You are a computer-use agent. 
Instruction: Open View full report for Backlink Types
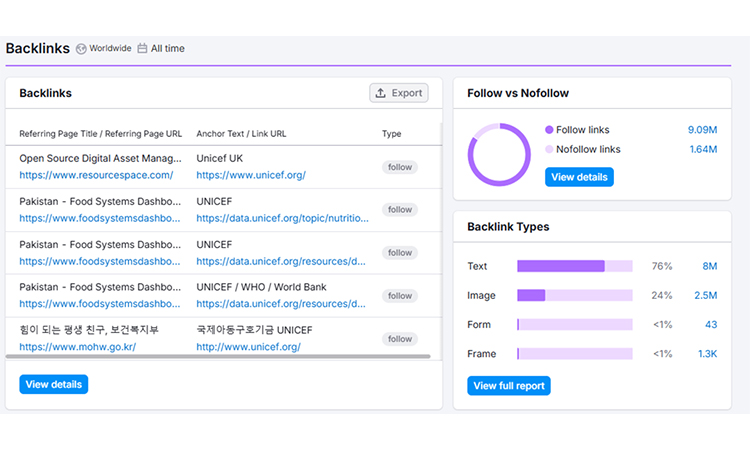point(508,386)
